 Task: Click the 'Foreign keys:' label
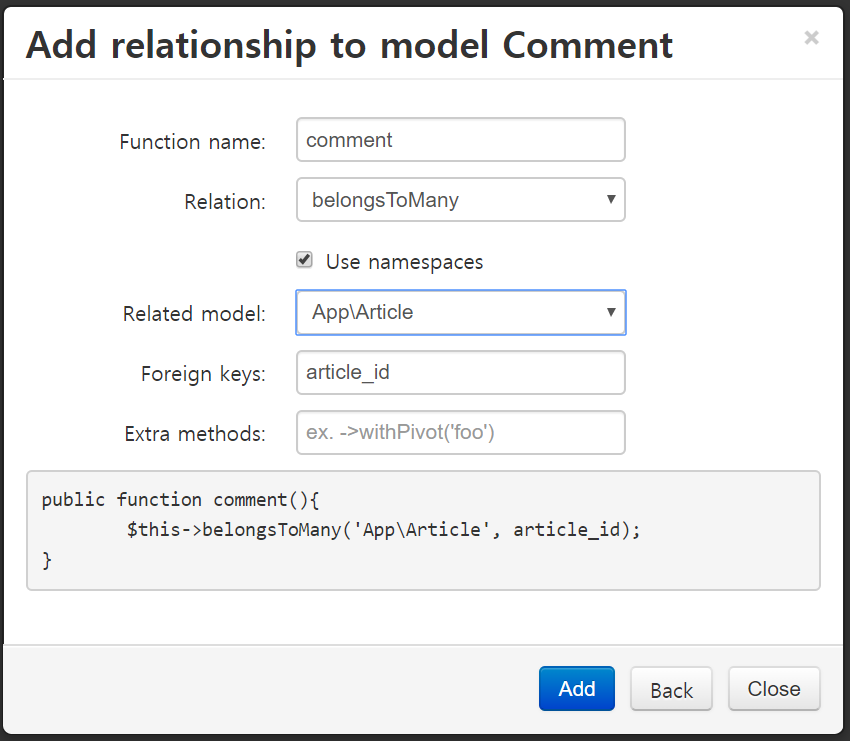coord(203,374)
